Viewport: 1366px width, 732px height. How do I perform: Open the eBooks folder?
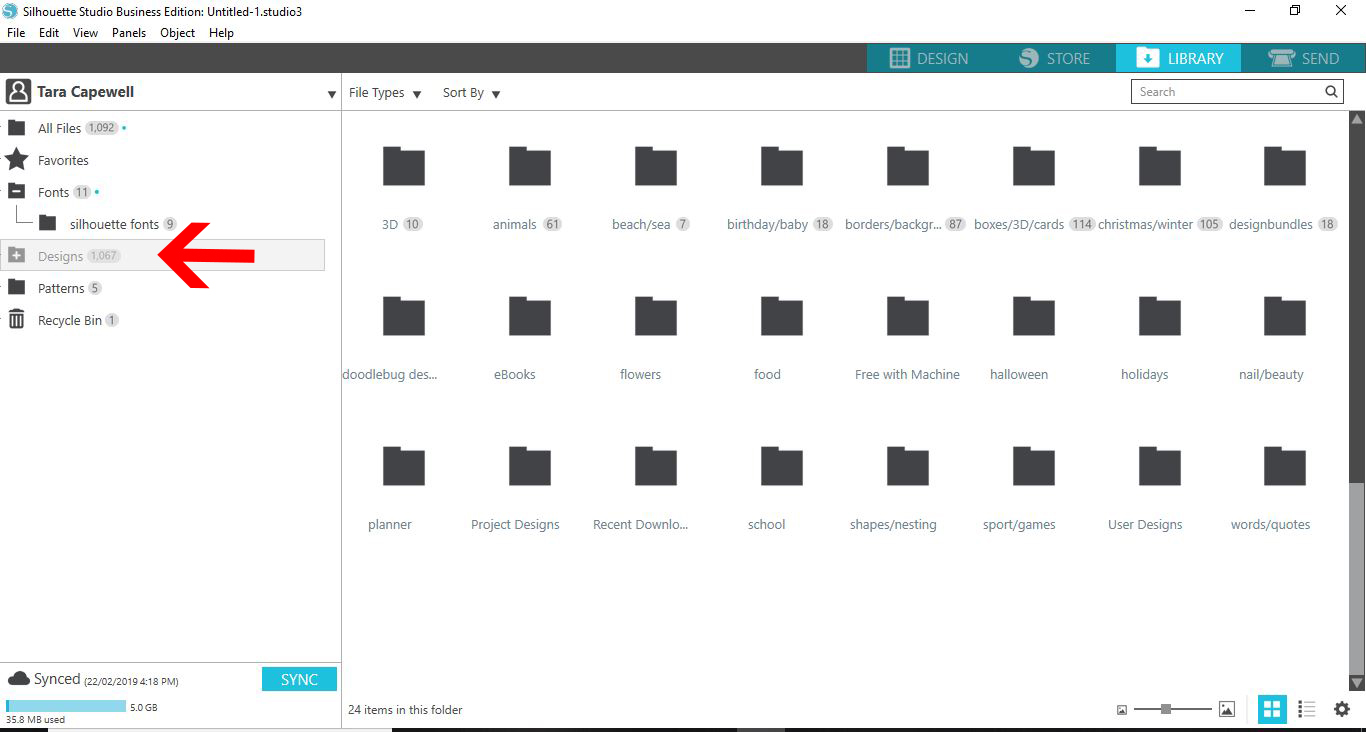(x=530, y=316)
